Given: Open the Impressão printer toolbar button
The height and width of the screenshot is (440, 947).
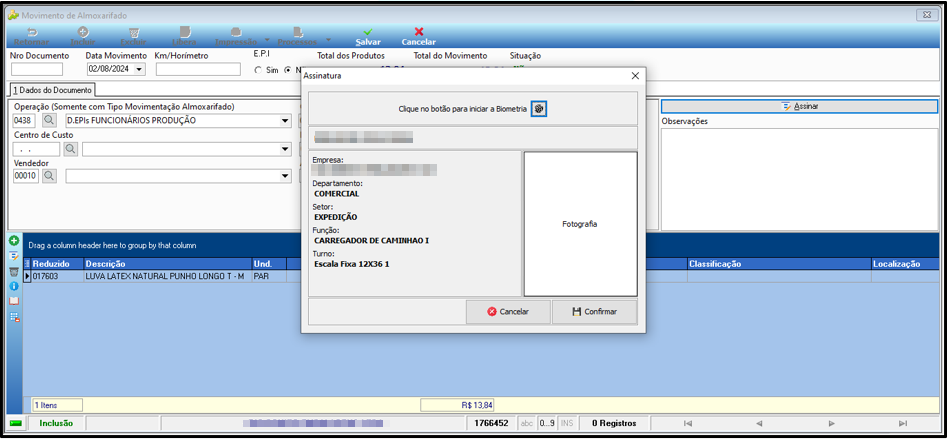Looking at the screenshot, I should coord(236,36).
